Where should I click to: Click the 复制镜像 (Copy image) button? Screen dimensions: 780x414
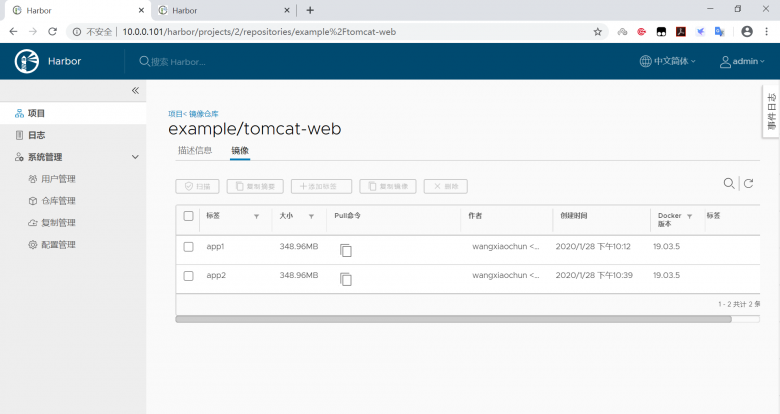(388, 187)
